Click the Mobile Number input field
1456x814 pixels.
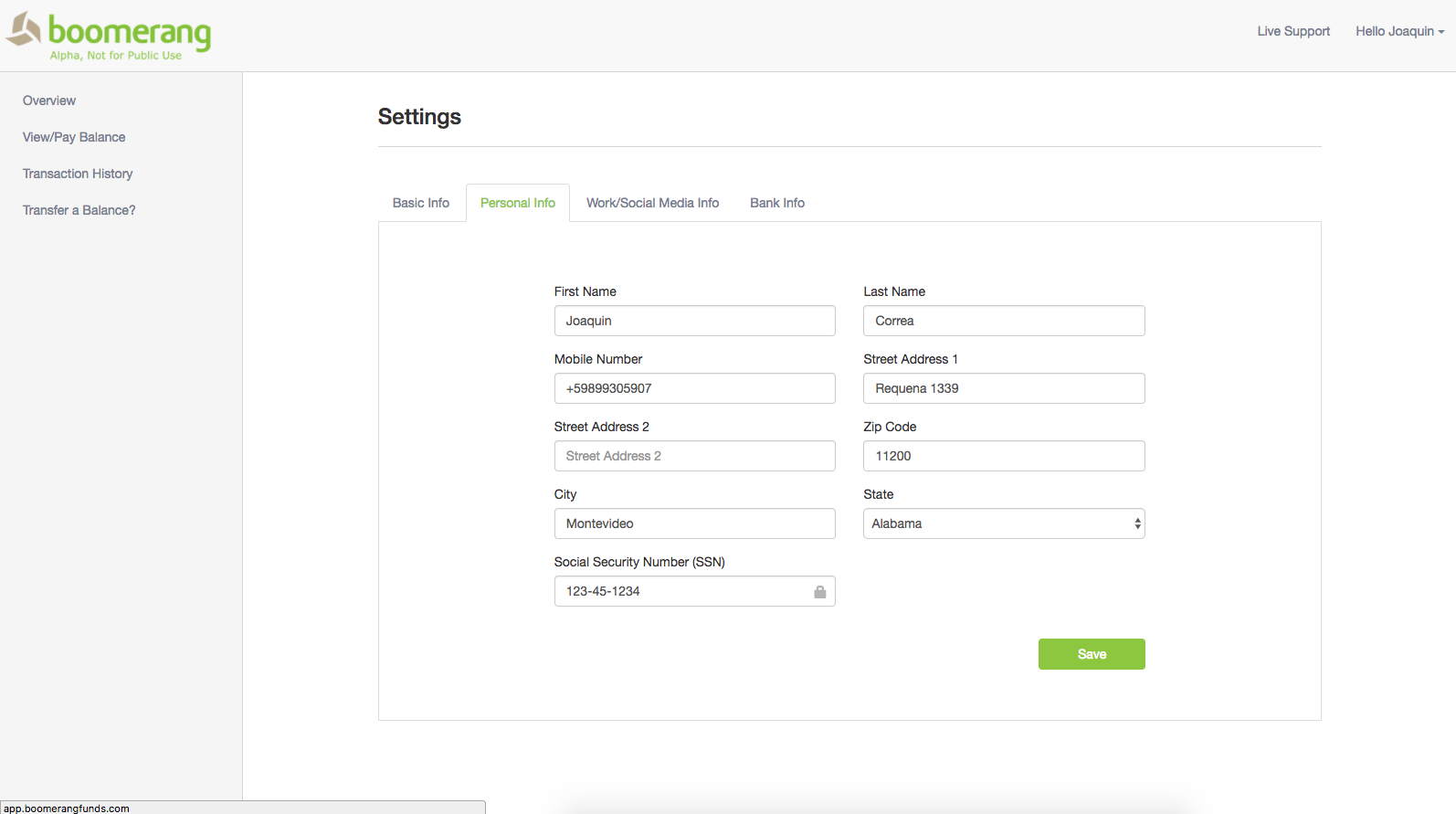[694, 388]
